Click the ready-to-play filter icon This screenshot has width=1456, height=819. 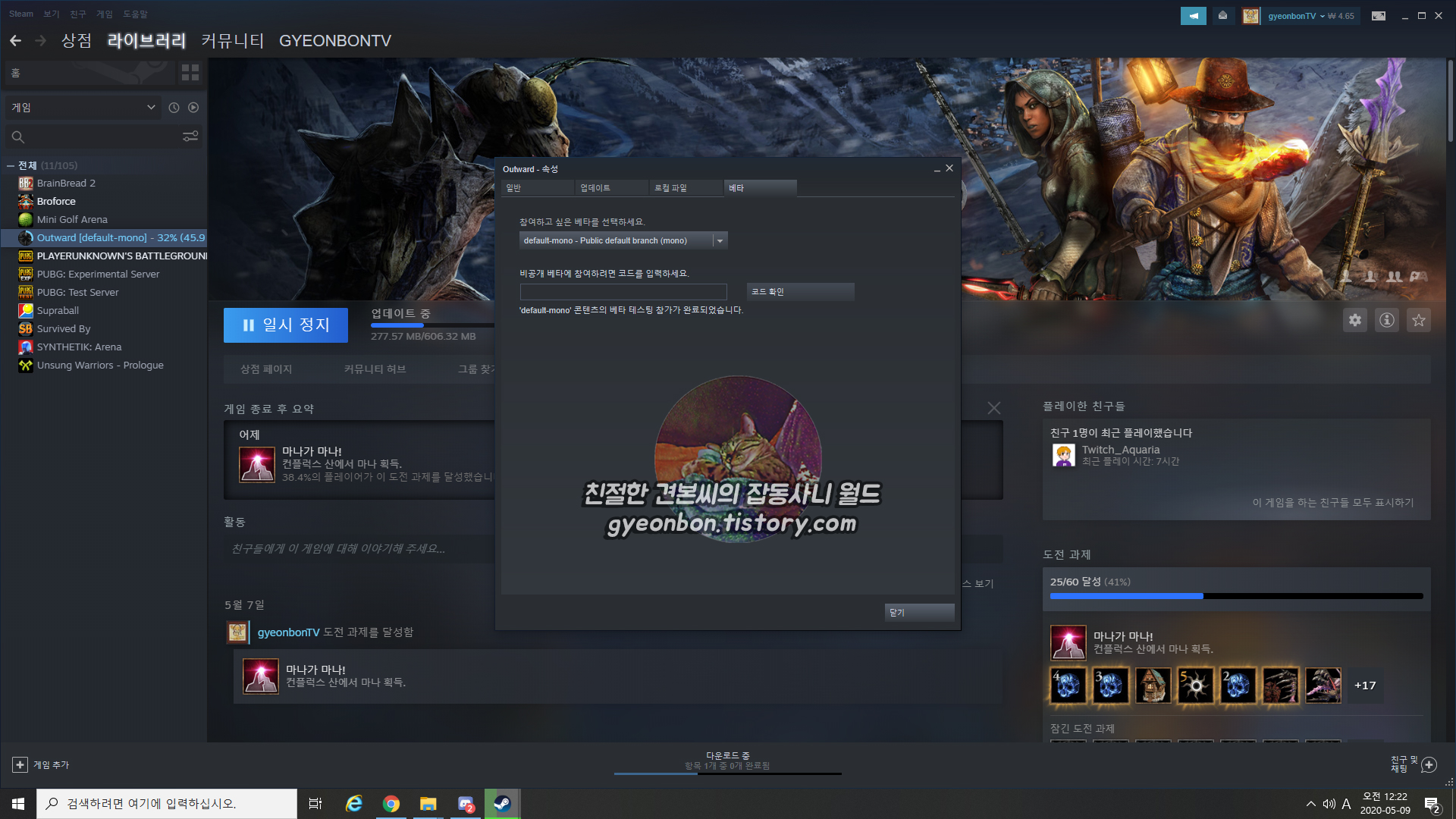pyautogui.click(x=193, y=108)
